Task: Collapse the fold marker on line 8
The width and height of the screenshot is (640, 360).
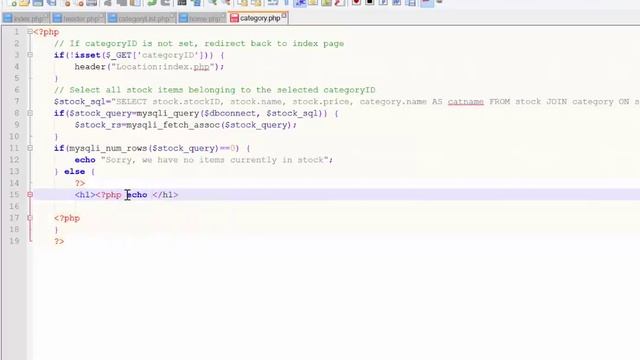Action: click(x=30, y=113)
